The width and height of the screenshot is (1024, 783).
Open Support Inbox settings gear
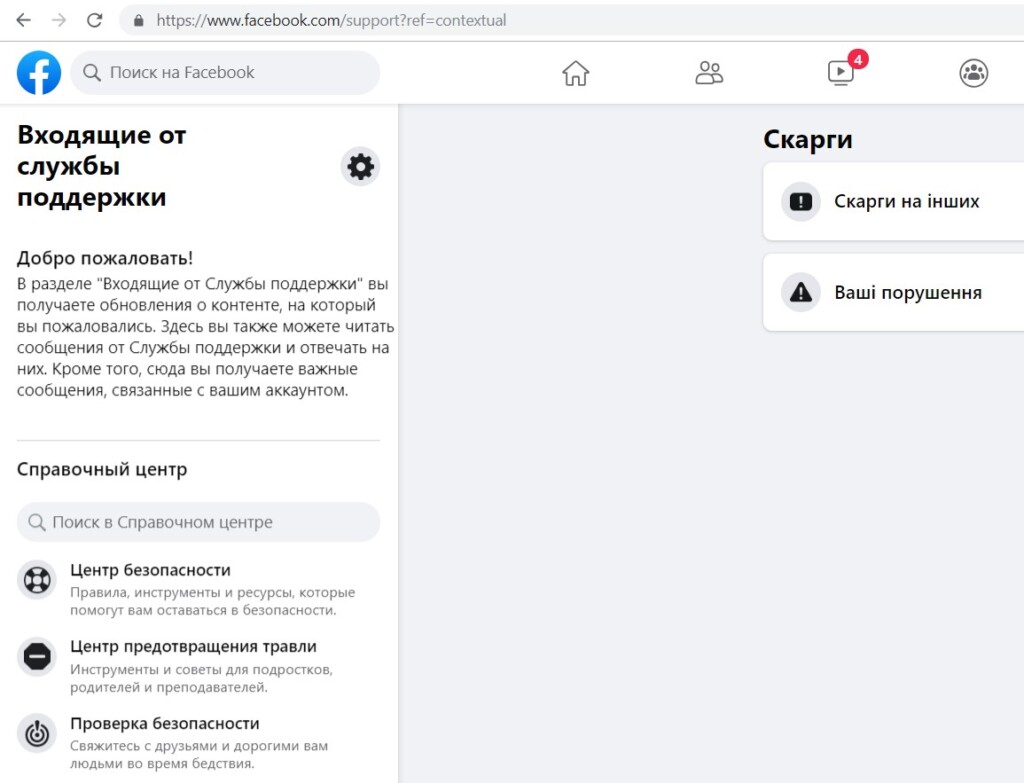(x=360, y=166)
